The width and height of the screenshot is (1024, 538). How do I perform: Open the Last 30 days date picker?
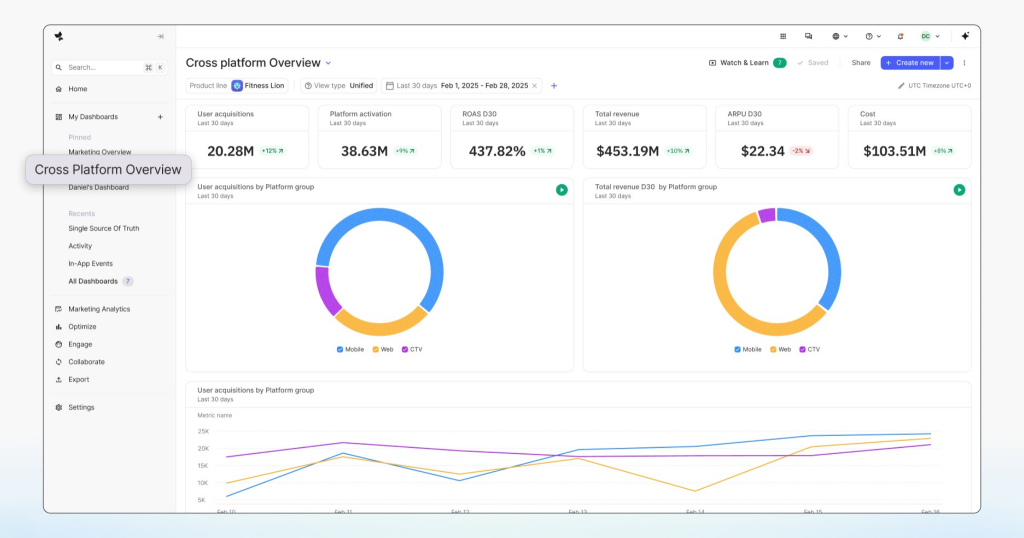click(461, 86)
